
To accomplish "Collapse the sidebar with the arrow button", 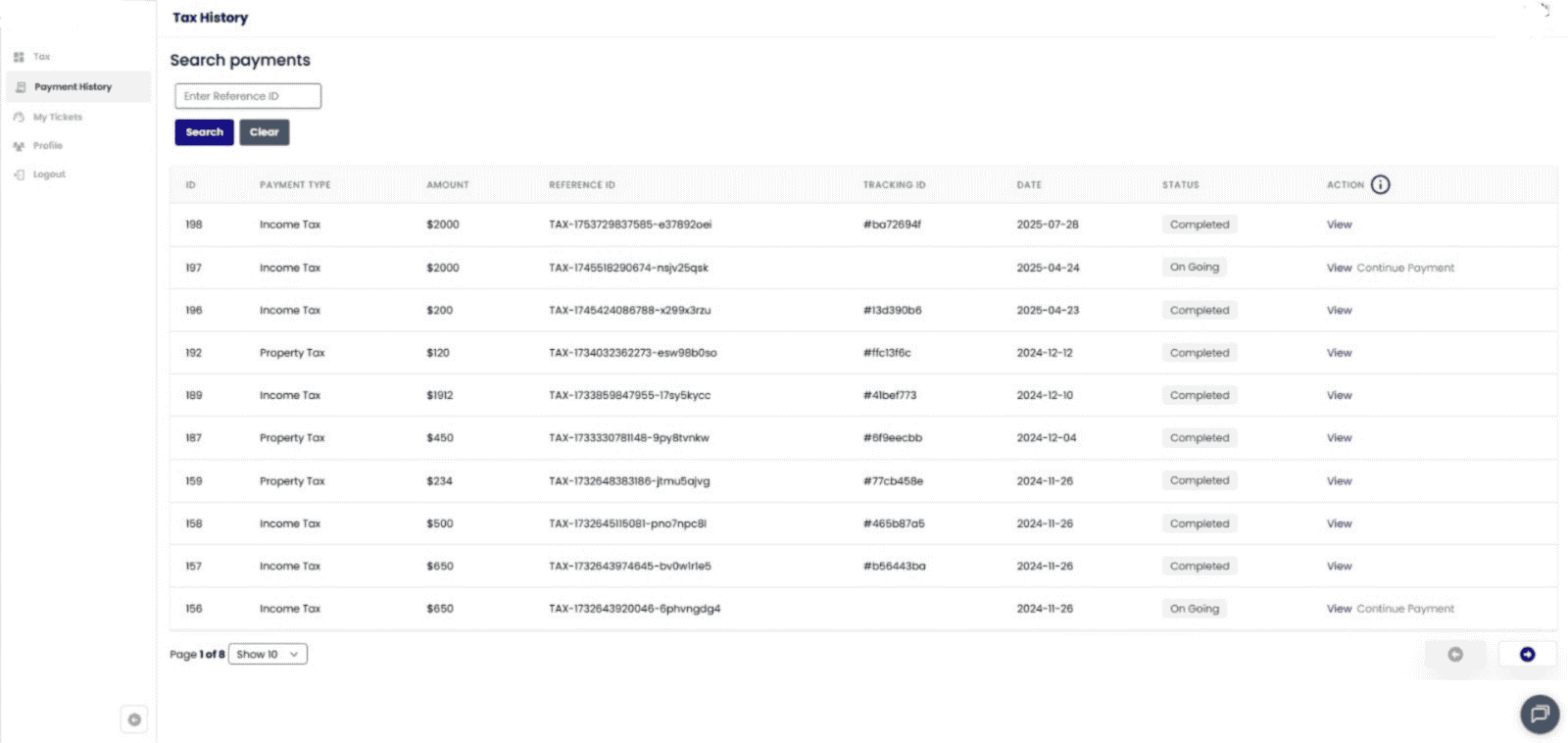I will point(134,719).
